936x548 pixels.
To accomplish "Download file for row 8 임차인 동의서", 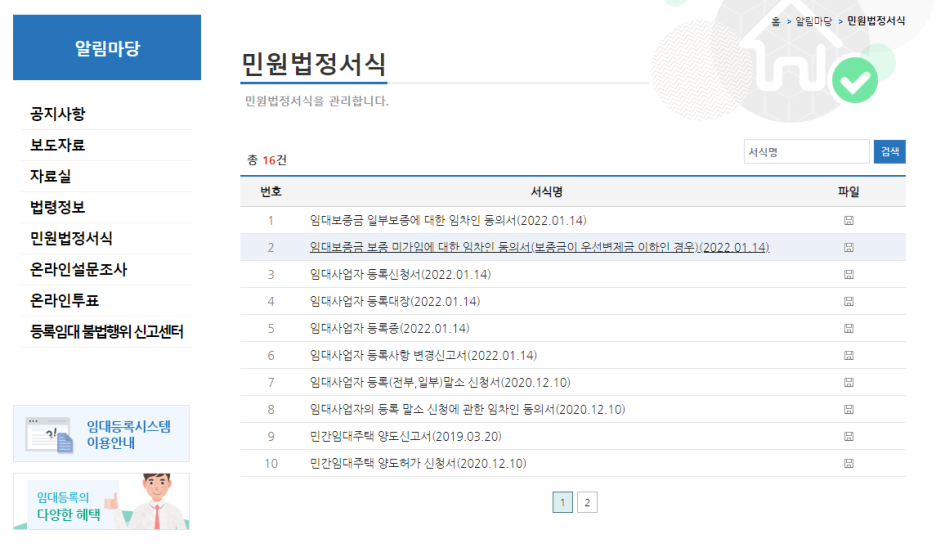I will pyautogui.click(x=848, y=410).
